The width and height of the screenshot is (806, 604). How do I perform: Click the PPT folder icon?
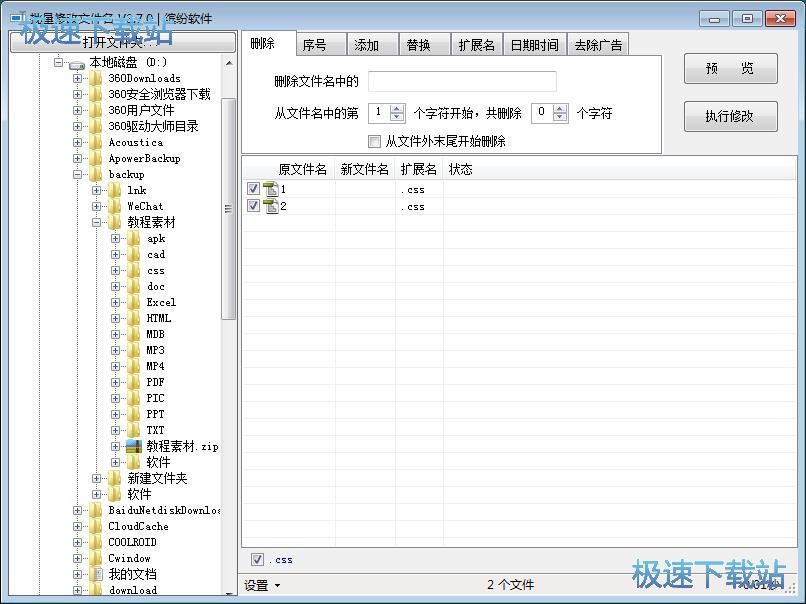tap(134, 414)
